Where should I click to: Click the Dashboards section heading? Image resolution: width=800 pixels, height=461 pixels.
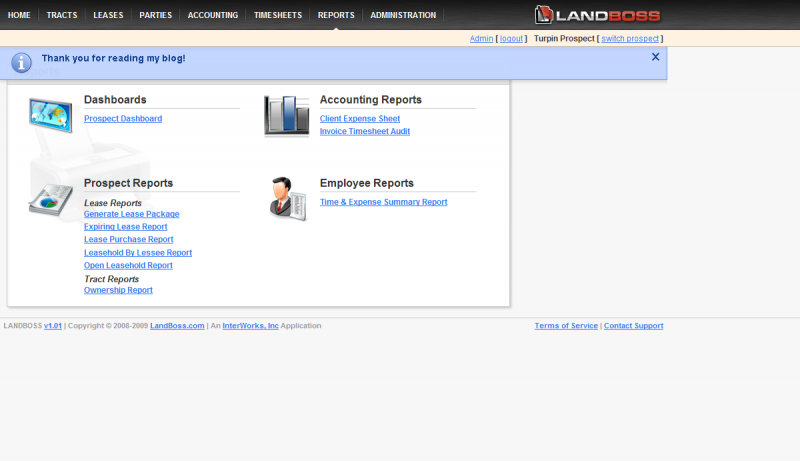coord(115,99)
